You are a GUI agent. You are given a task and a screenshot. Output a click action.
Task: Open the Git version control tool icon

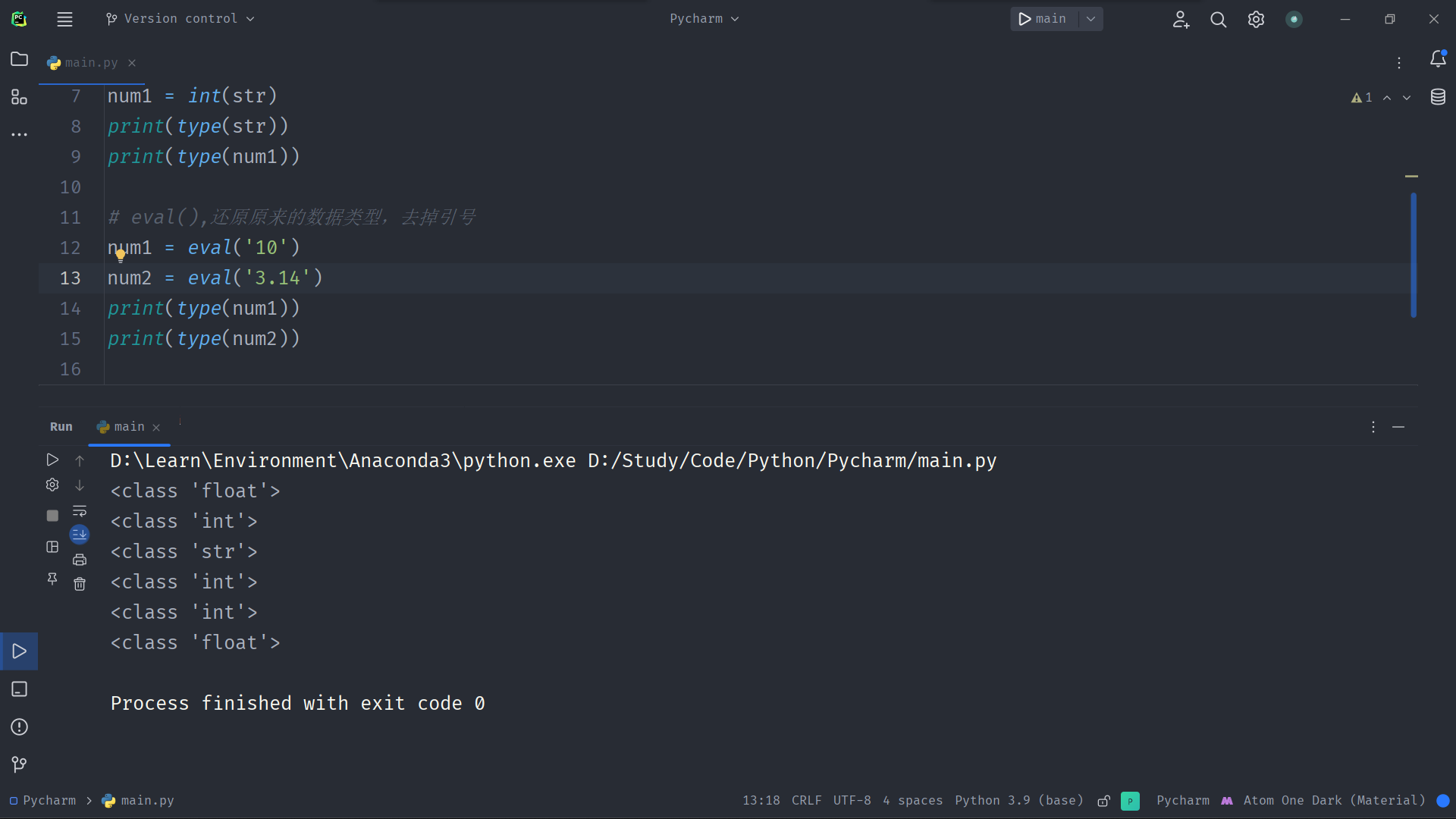click(20, 764)
